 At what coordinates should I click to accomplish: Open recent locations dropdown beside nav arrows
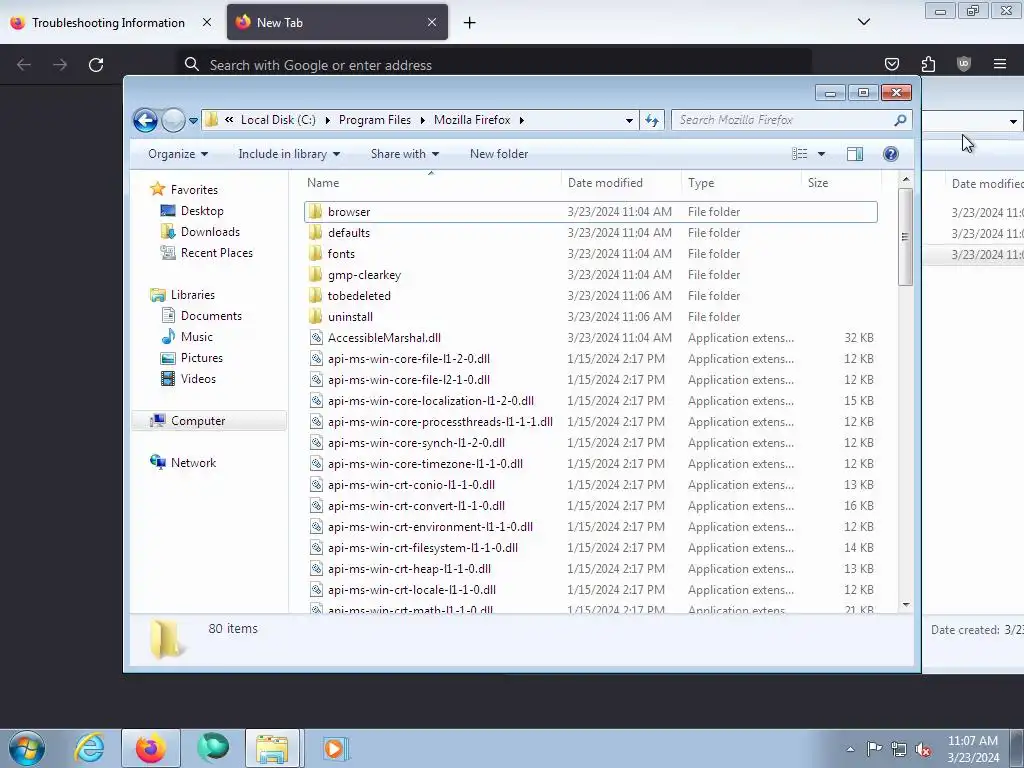coord(193,120)
